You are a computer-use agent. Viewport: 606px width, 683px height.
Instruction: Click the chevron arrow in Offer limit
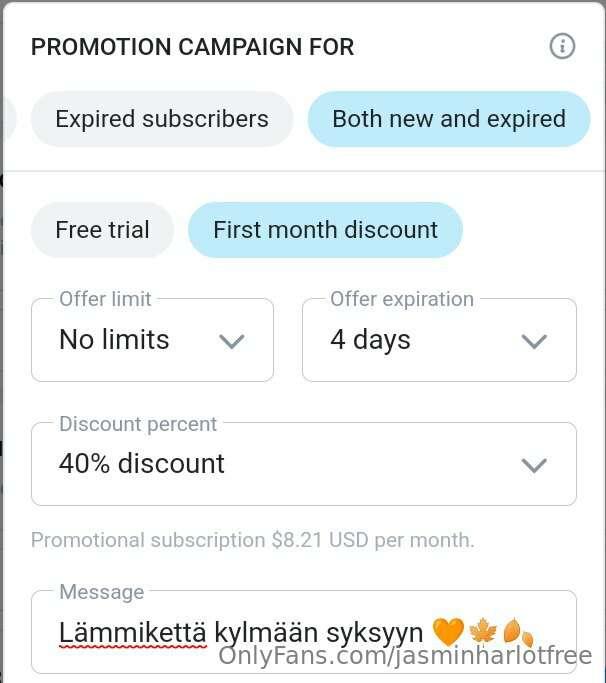231,342
